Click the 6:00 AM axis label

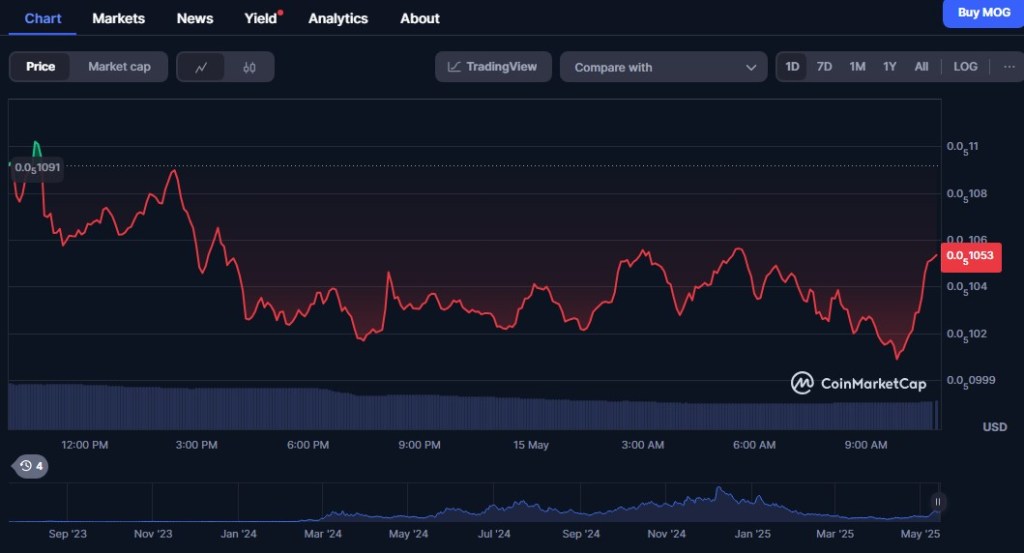point(754,445)
